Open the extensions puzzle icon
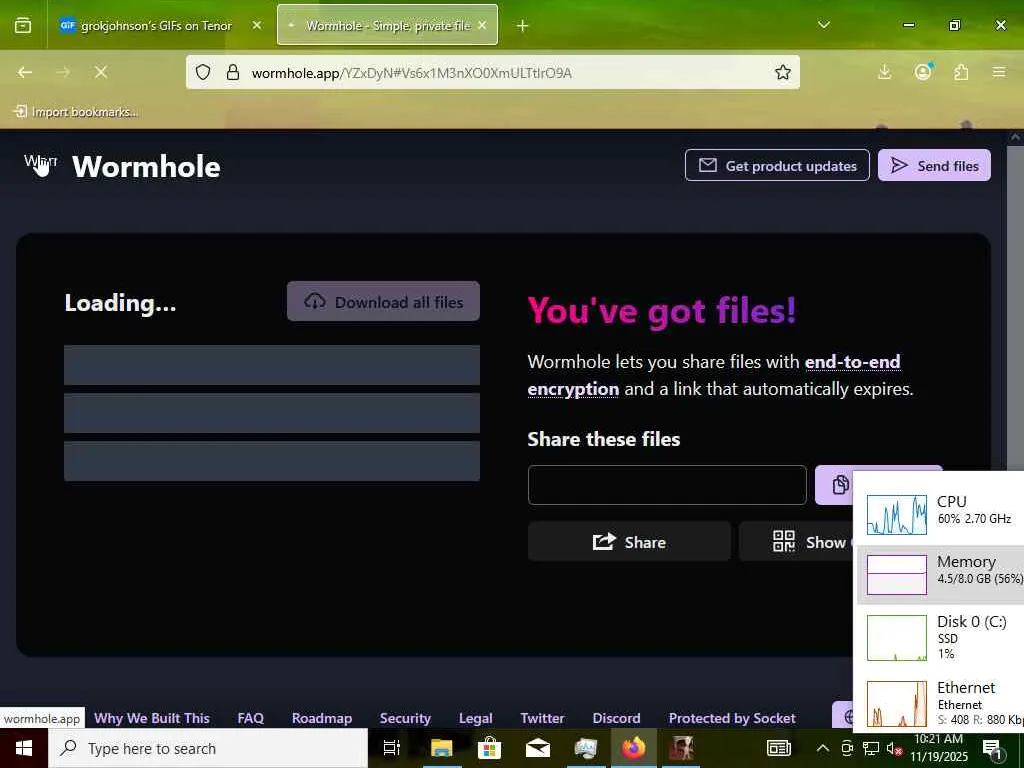Viewport: 1024px width, 768px height. click(961, 72)
